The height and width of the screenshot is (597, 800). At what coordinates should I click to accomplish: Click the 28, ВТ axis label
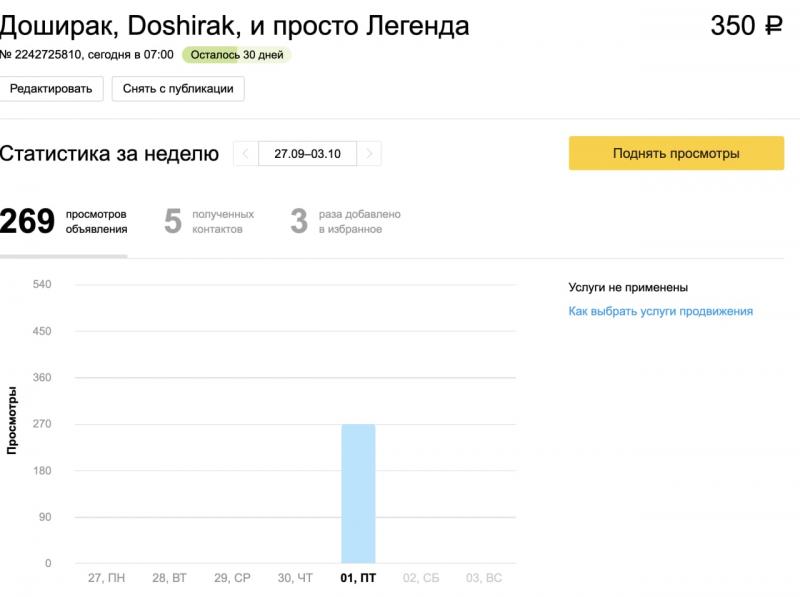[169, 578]
